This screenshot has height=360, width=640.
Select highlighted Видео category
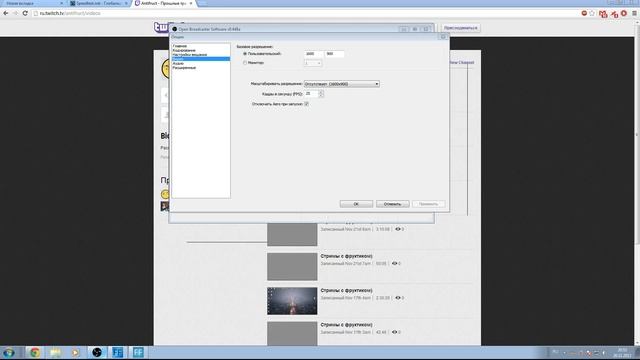(x=200, y=59)
